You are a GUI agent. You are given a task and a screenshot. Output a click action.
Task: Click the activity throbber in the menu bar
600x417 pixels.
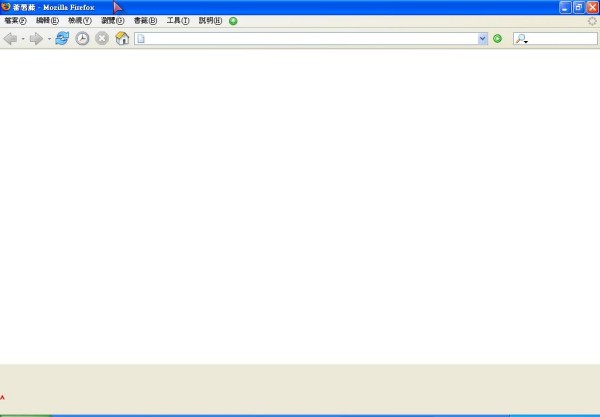[592, 21]
